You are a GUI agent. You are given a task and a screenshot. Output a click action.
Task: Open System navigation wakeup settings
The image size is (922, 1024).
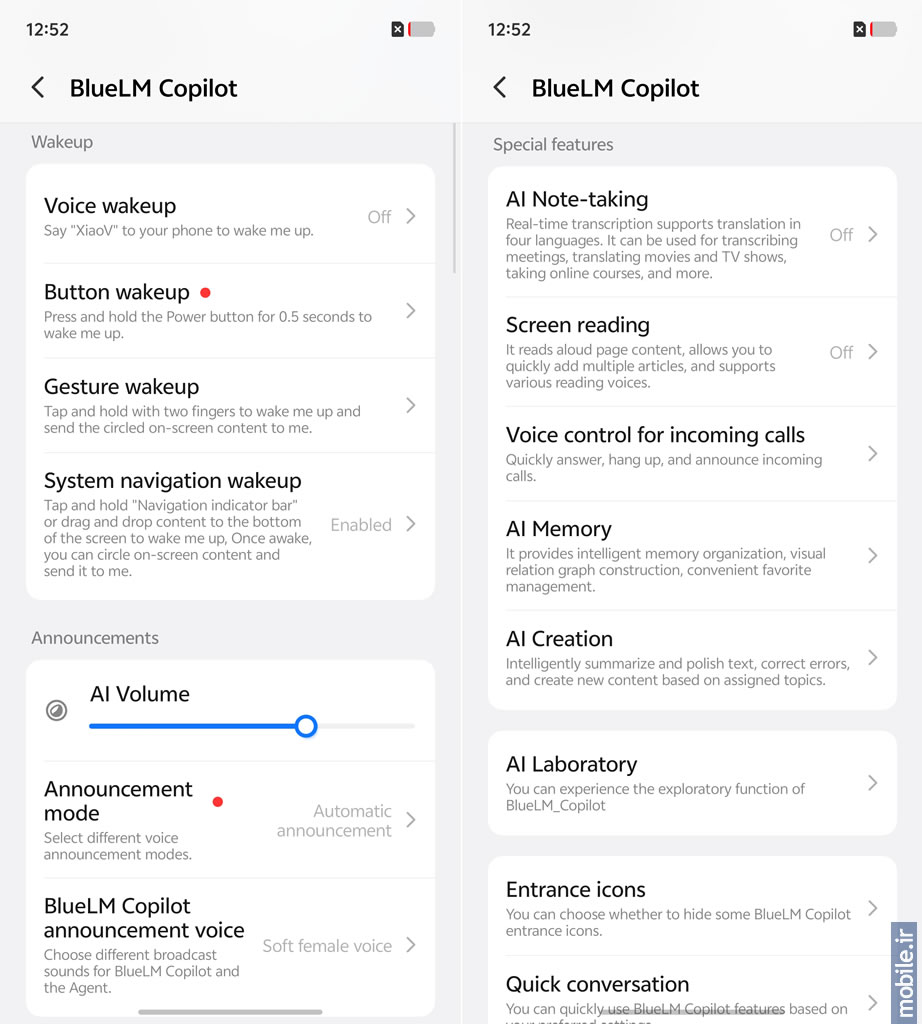click(x=230, y=524)
